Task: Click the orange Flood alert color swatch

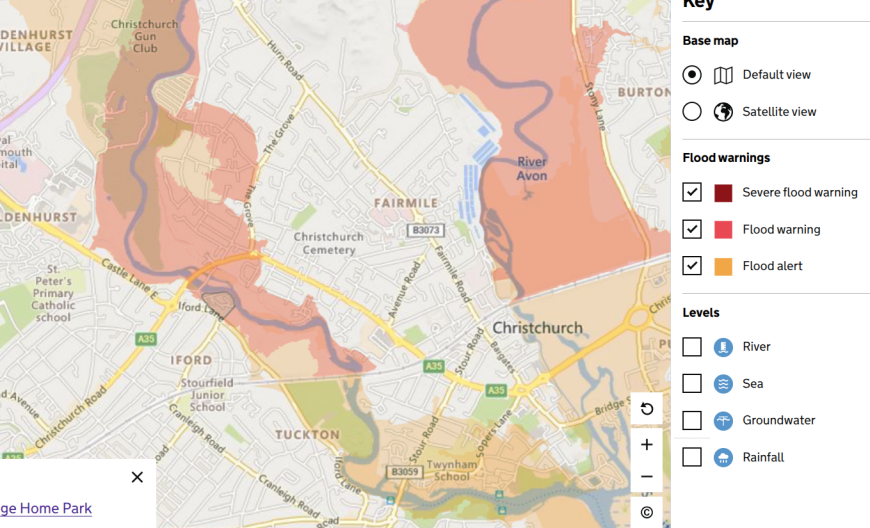Action: tap(723, 266)
